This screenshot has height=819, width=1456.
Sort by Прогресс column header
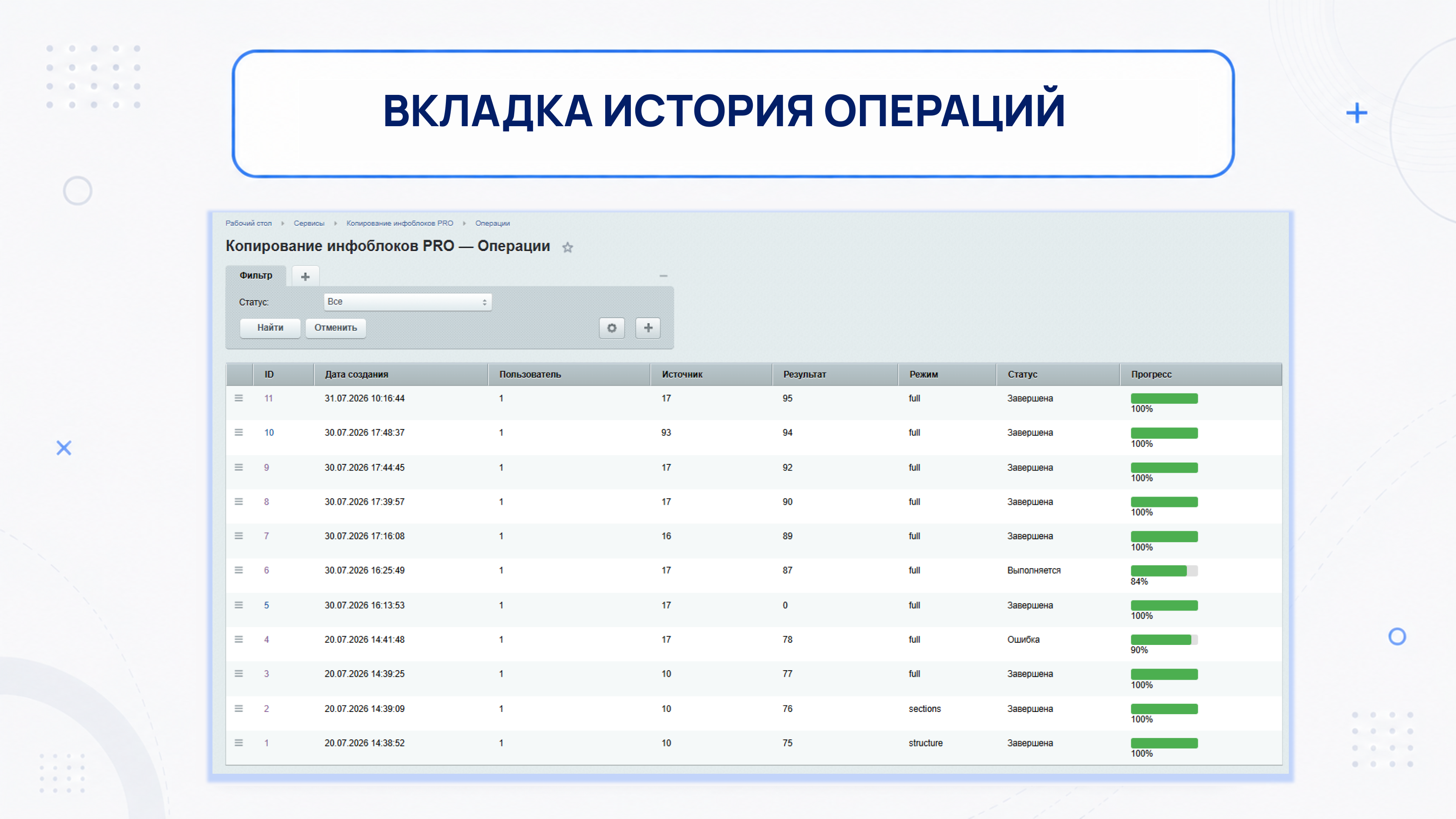1200,375
